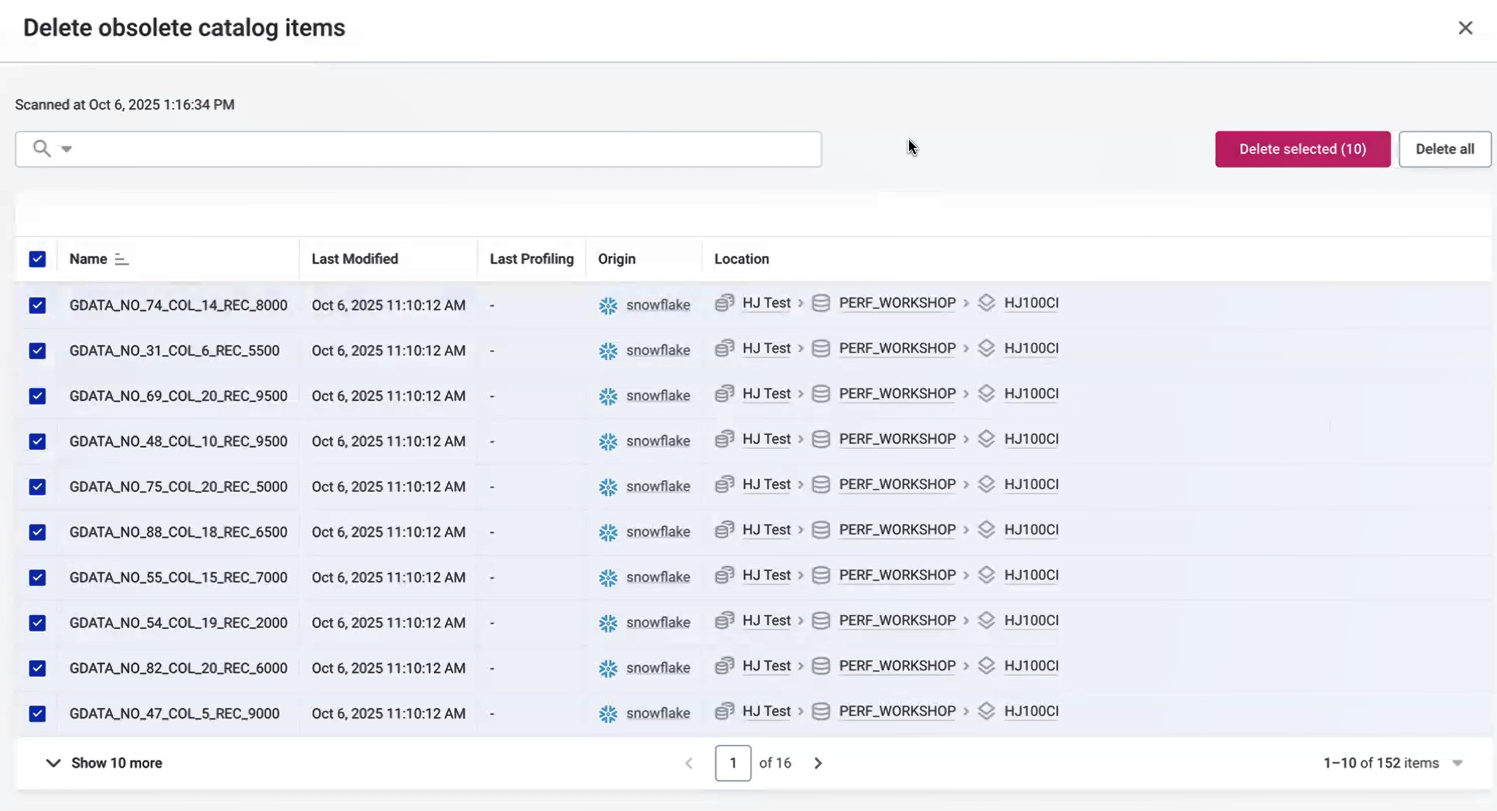
Task: Click the Delete all button
Action: pos(1444,149)
